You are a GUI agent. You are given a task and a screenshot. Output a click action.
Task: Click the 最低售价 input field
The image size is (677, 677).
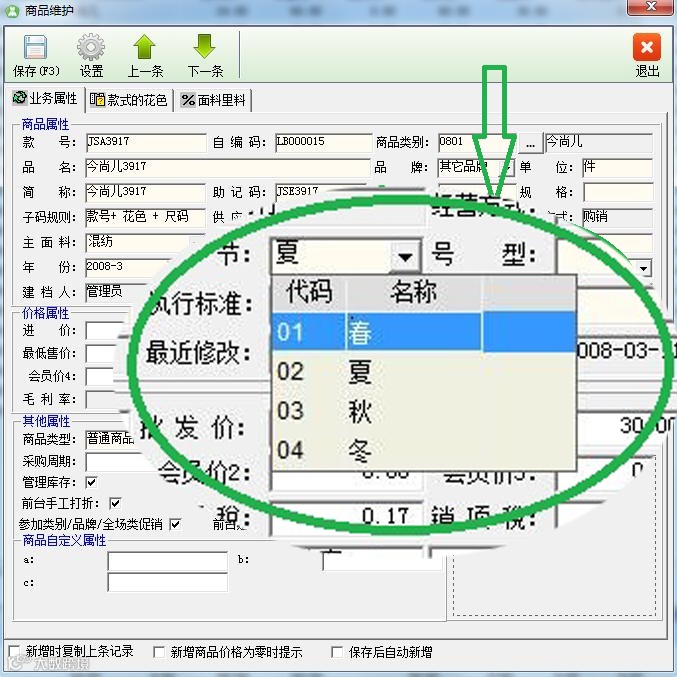[x=101, y=354]
